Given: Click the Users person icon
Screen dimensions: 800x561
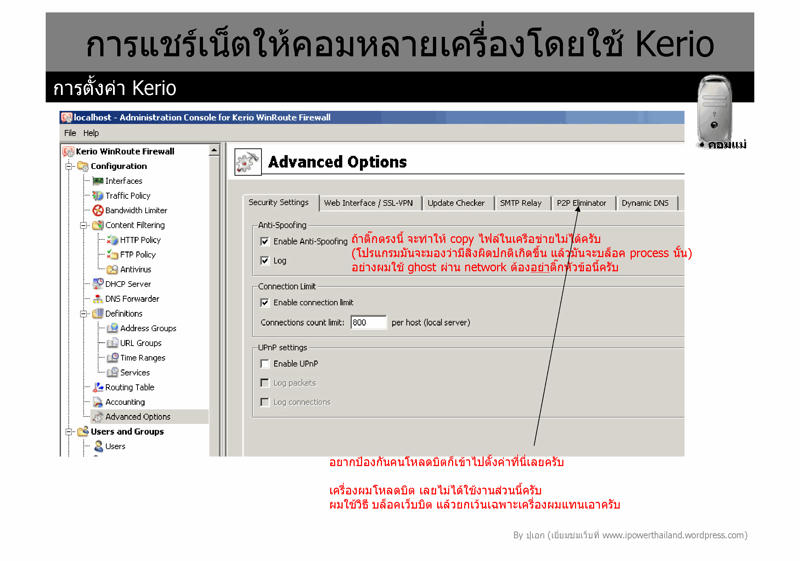Looking at the screenshot, I should coord(98,446).
